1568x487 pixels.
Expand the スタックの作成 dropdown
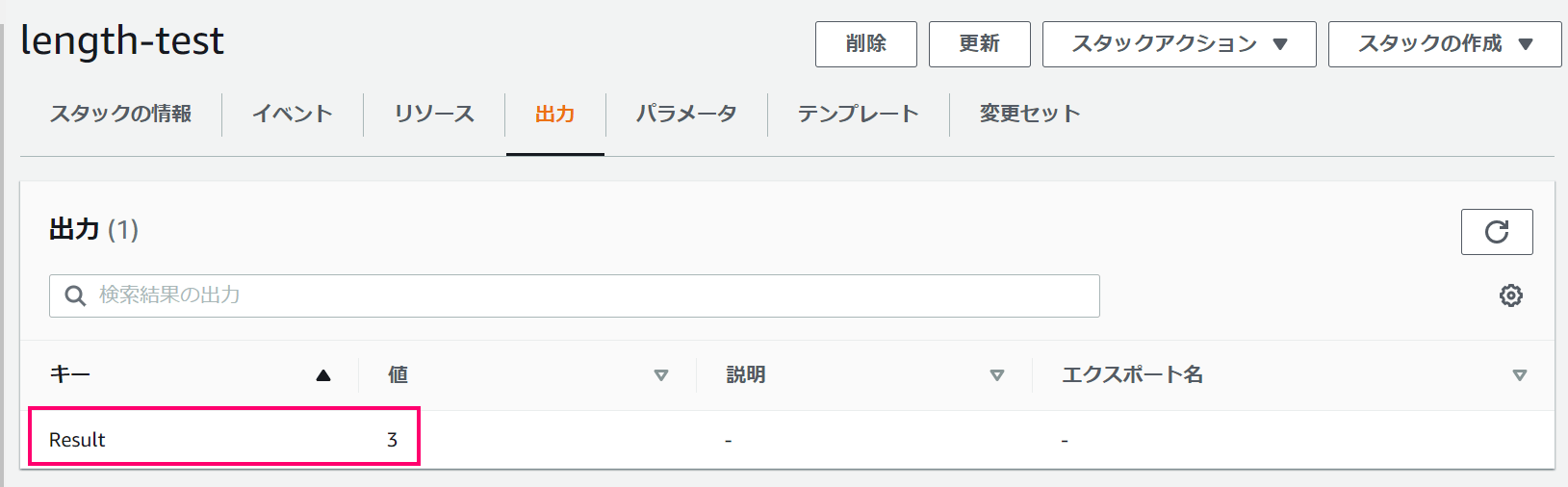pos(1445,44)
